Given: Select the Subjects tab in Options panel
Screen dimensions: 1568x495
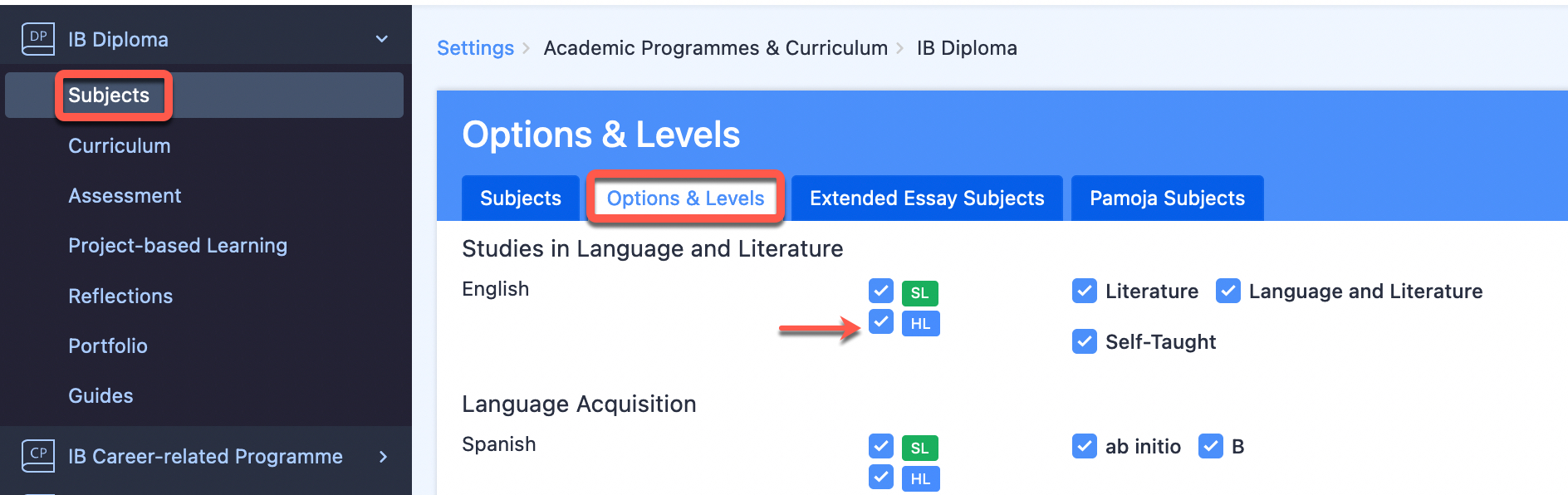Looking at the screenshot, I should pos(521,198).
